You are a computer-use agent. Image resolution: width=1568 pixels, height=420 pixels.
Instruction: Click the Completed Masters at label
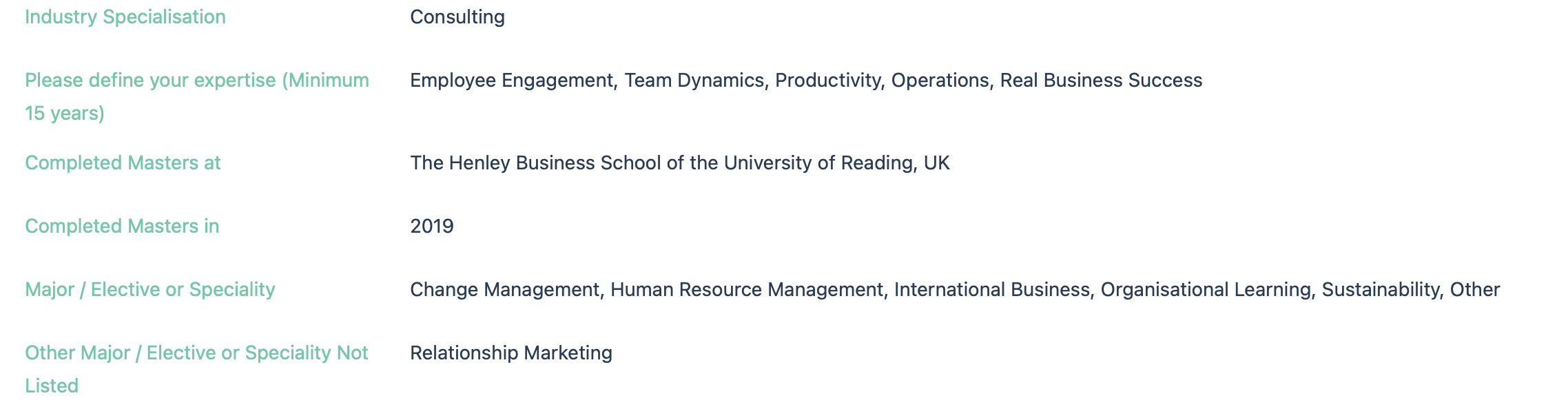click(x=123, y=163)
